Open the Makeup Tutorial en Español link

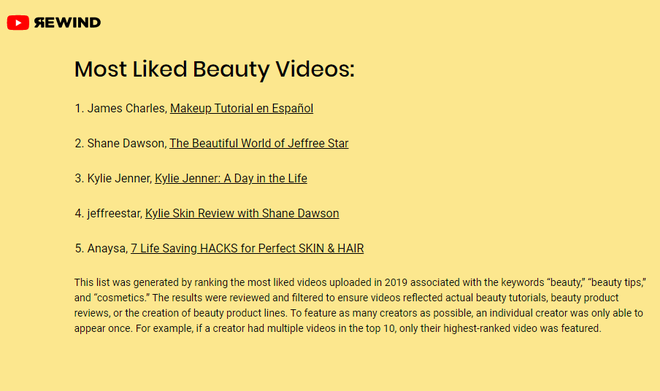[242, 108]
